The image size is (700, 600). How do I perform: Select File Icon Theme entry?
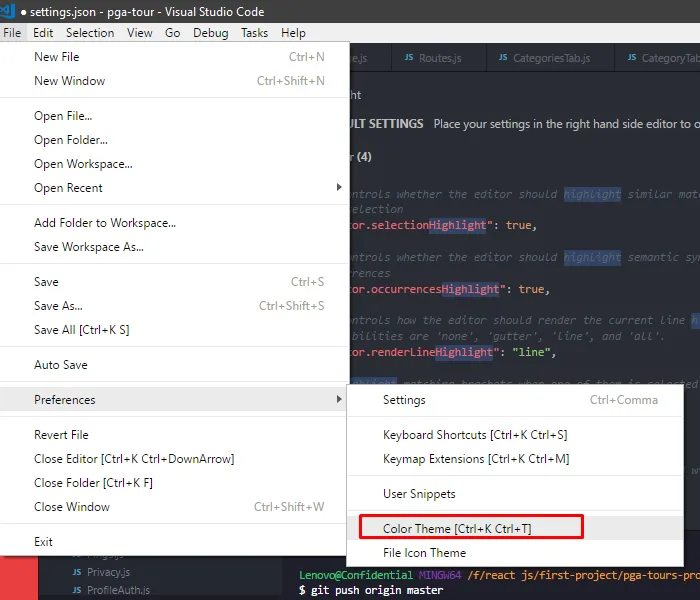(515, 552)
